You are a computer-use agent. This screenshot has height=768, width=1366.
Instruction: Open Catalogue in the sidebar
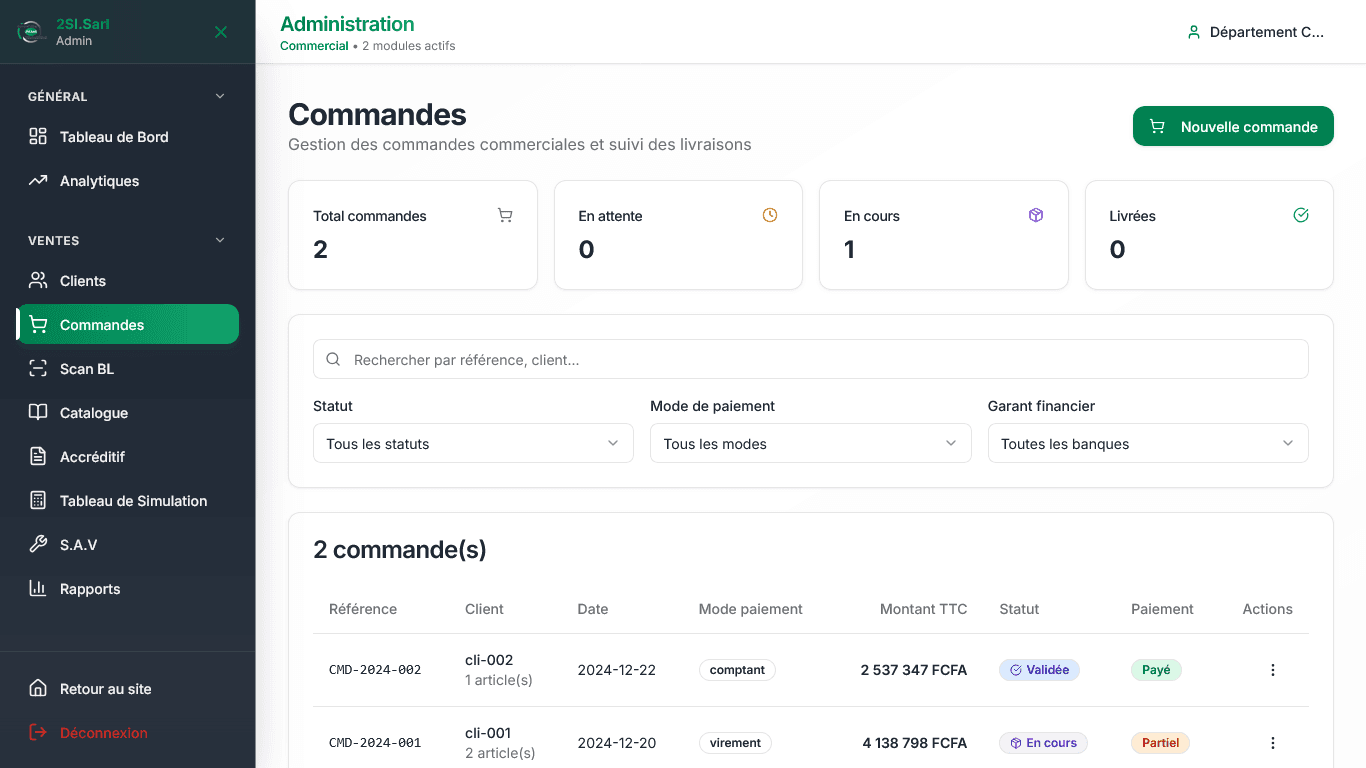click(128, 413)
